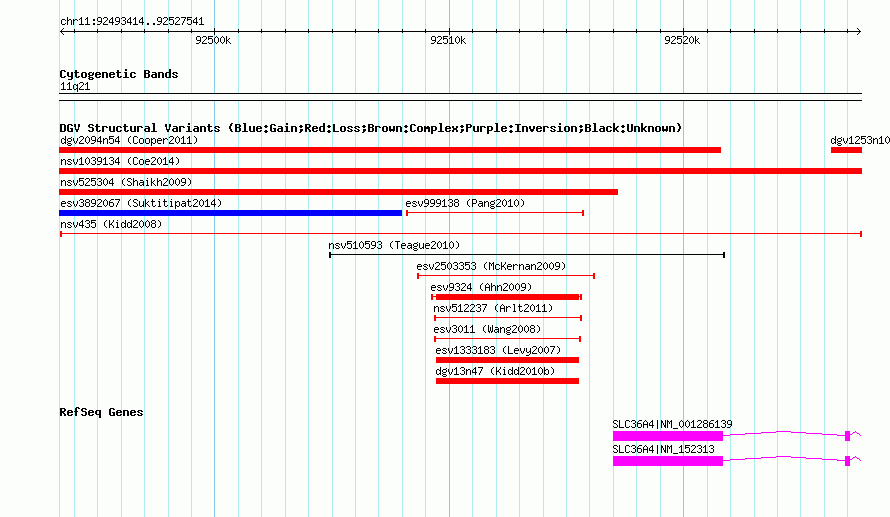Image resolution: width=890 pixels, height=517 pixels.
Task: Click the 92500k ruler position label
Action: [x=213, y=40]
